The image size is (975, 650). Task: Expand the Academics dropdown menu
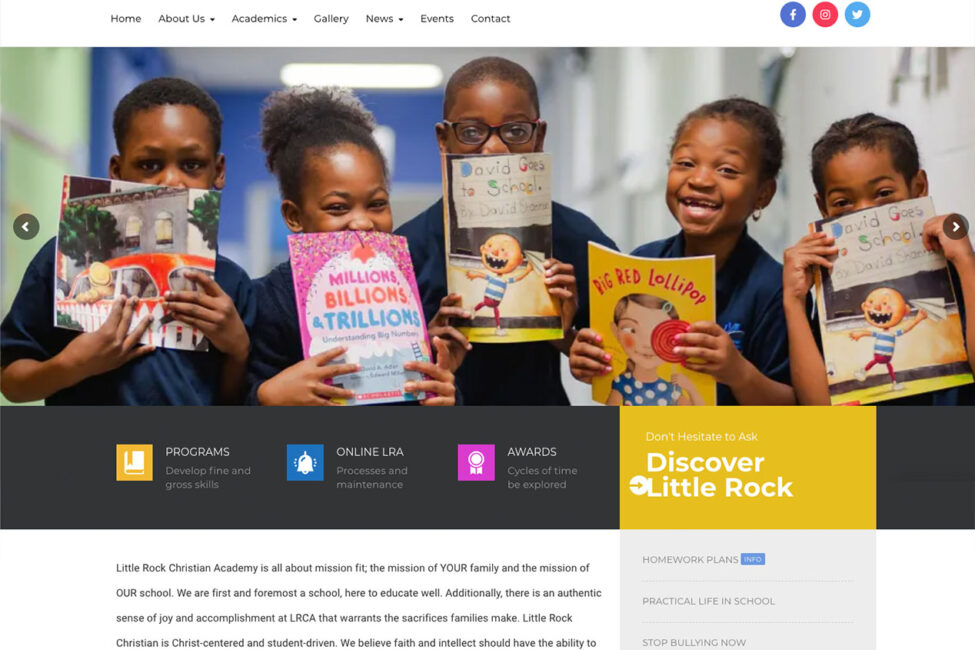point(264,19)
